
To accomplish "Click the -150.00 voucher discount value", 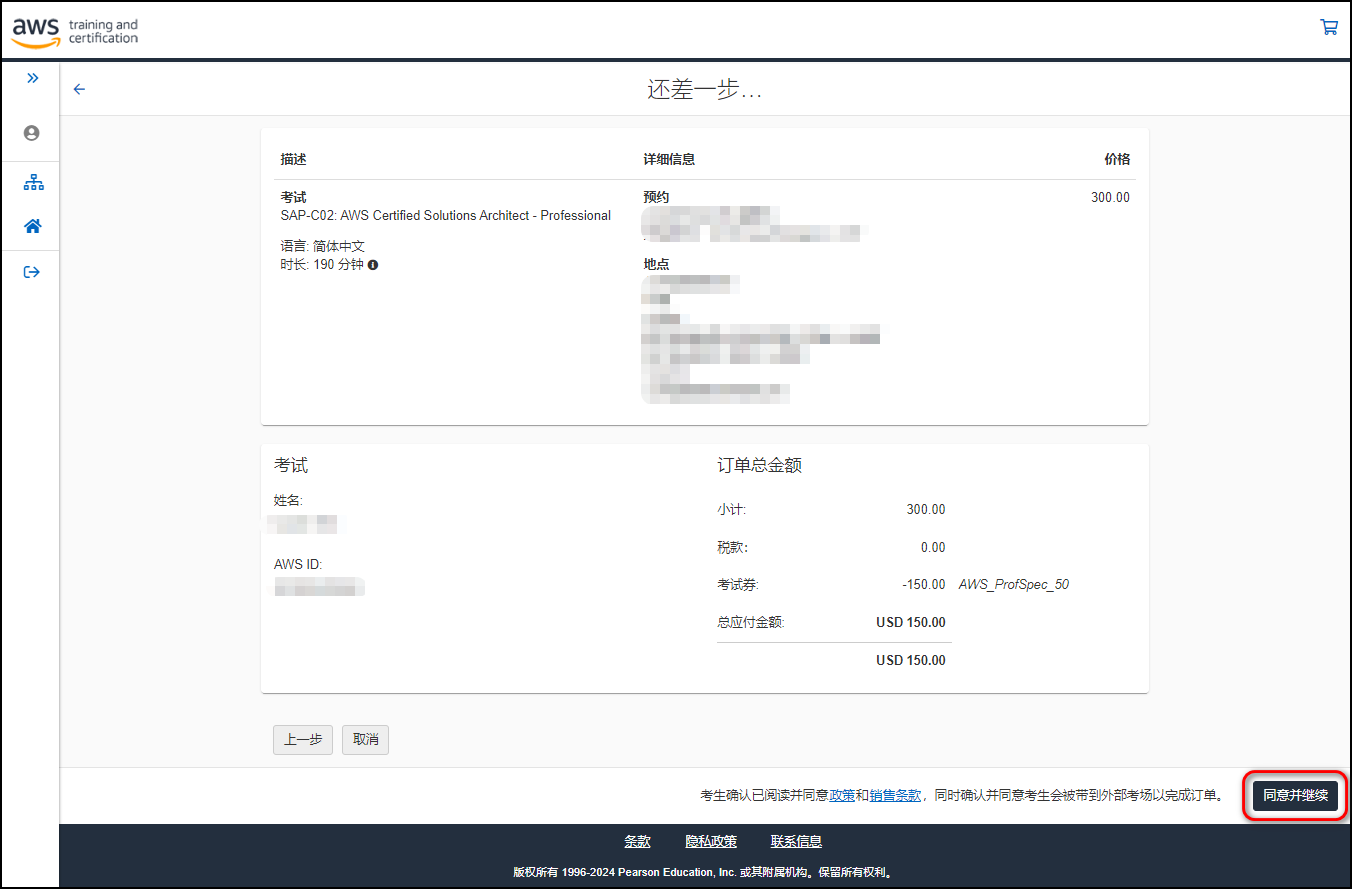I will coord(923,584).
